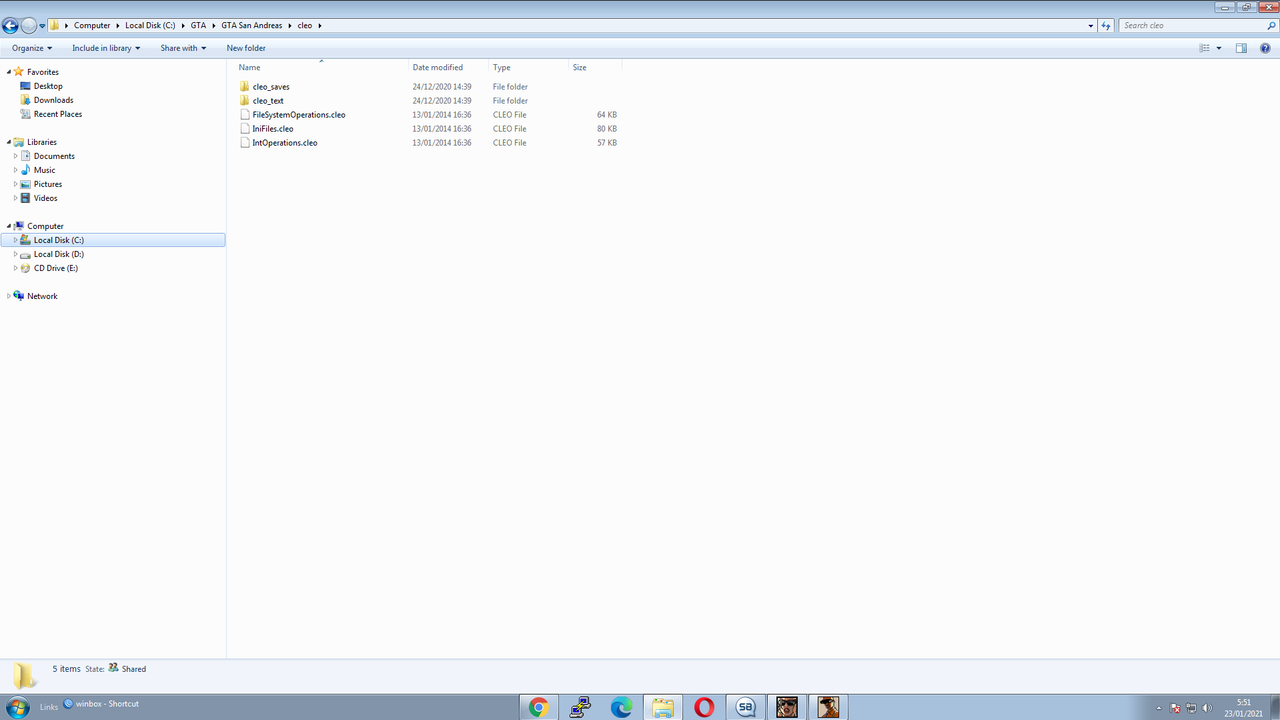Image resolution: width=1280 pixels, height=720 pixels.
Task: Sort files by the Name column
Action: pos(322,67)
